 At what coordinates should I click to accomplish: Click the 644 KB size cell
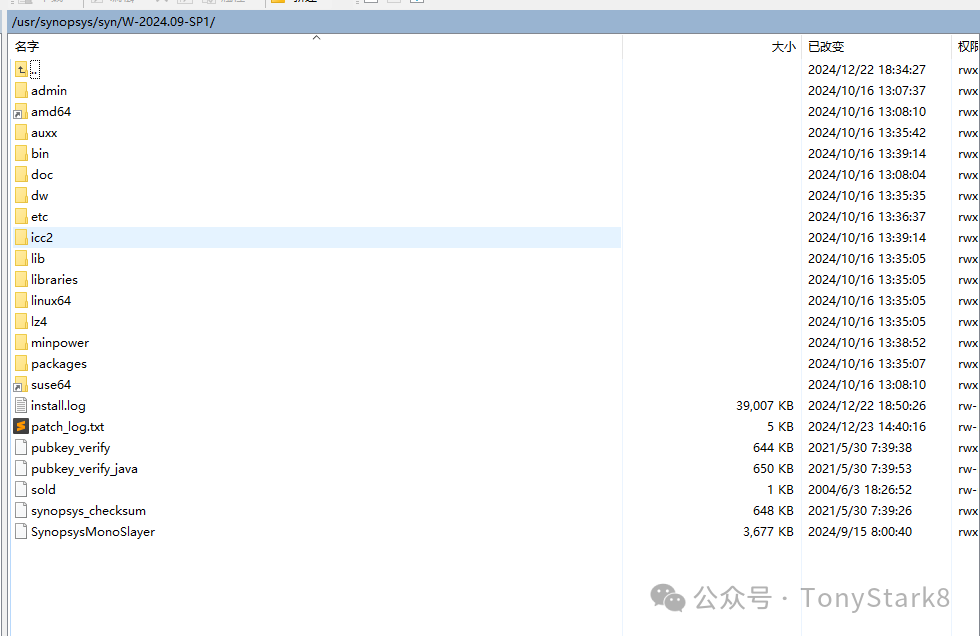click(773, 448)
